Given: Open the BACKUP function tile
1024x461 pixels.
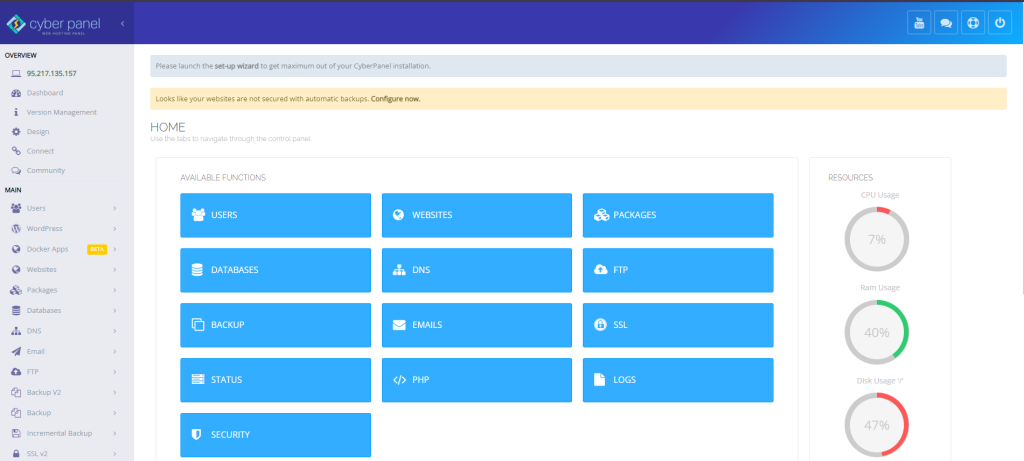Looking at the screenshot, I should coord(276,325).
